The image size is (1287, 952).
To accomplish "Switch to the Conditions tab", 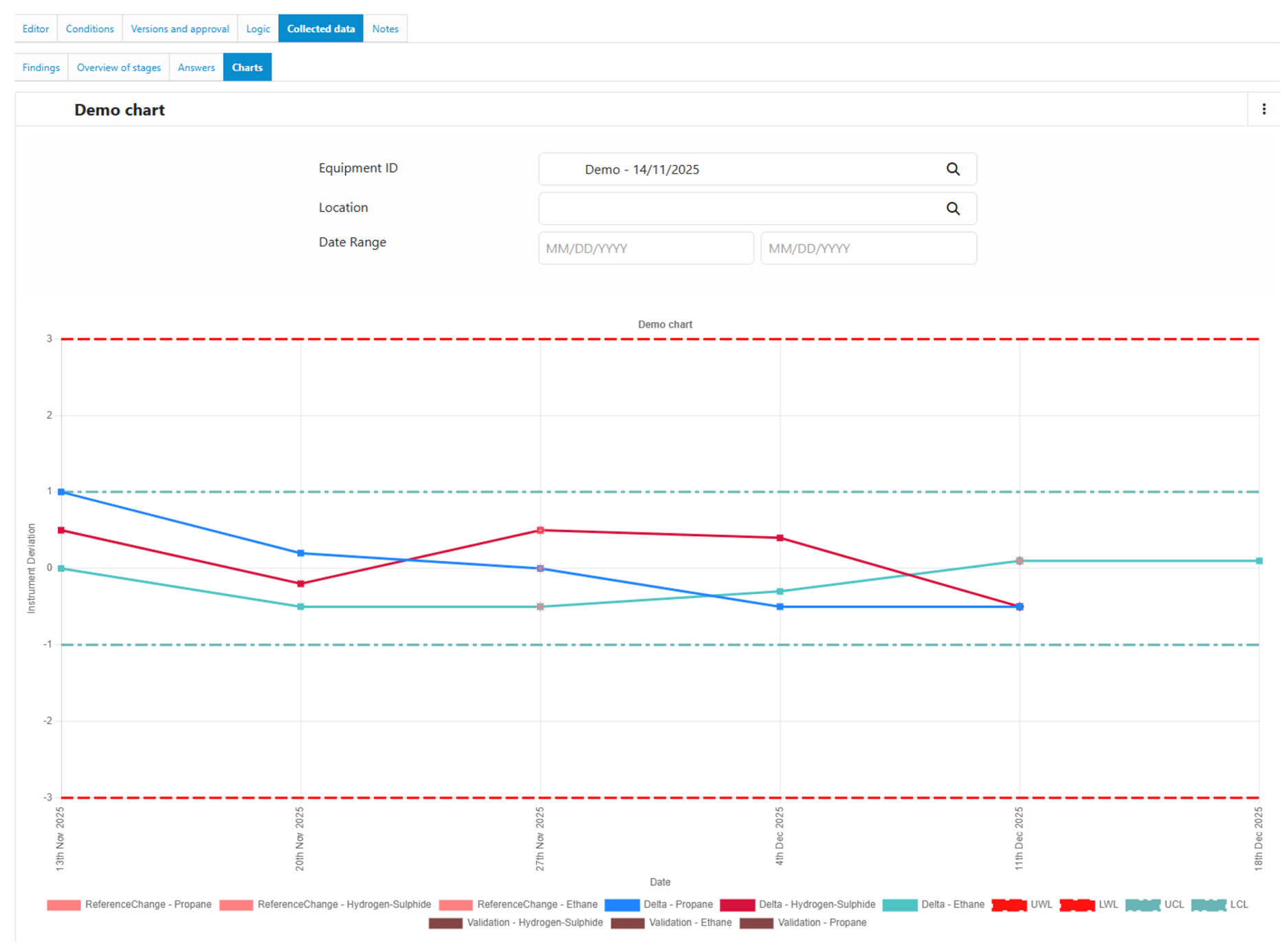I will click(89, 29).
